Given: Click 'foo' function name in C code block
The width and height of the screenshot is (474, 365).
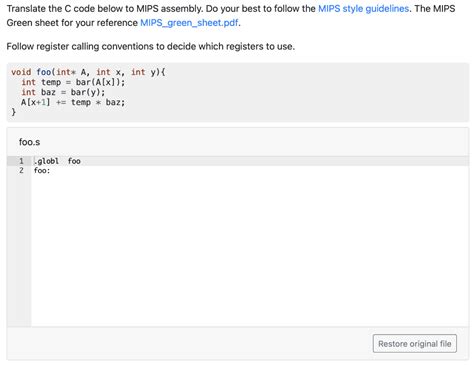Looking at the screenshot, I should point(44,72).
